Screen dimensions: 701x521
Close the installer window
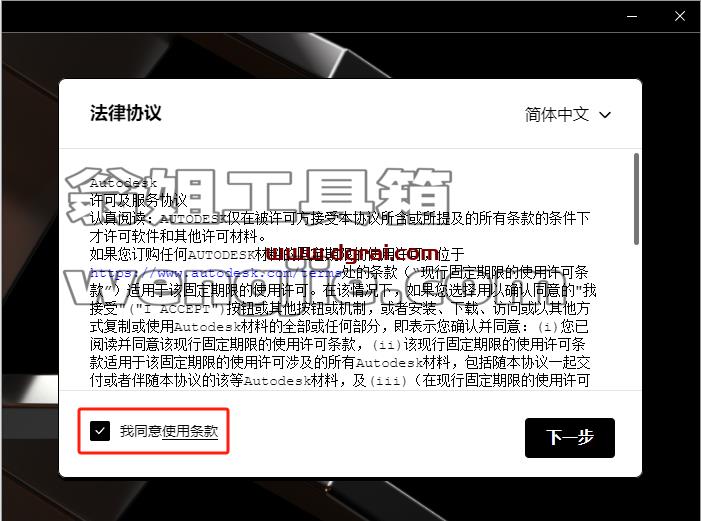(680, 17)
